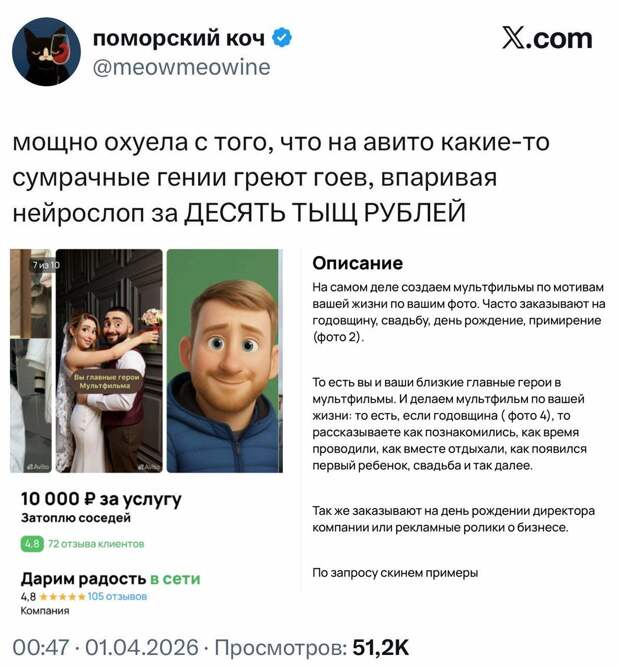Click the five gold rating stars

click(62, 596)
